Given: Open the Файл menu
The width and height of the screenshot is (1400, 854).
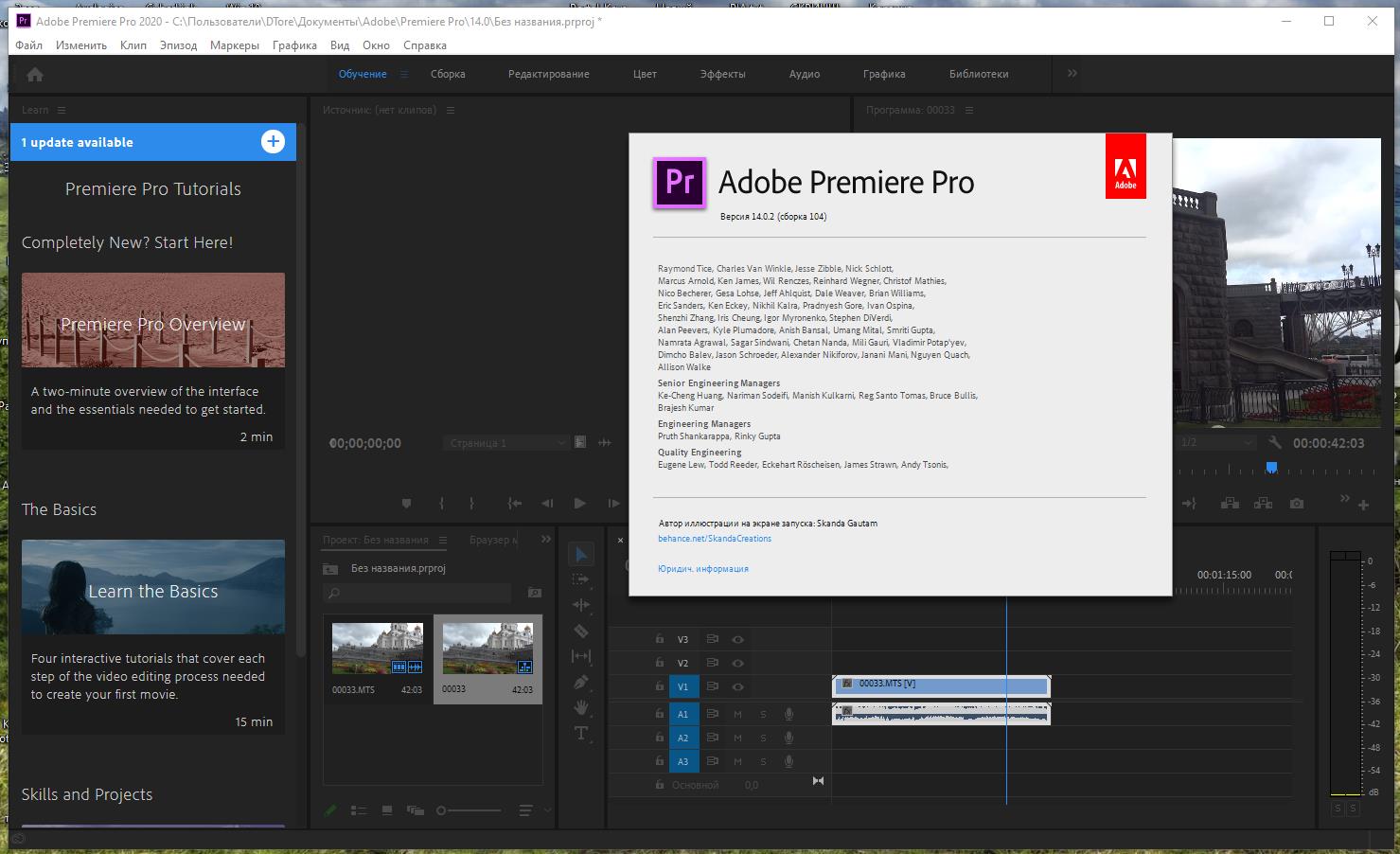Looking at the screenshot, I should (28, 44).
